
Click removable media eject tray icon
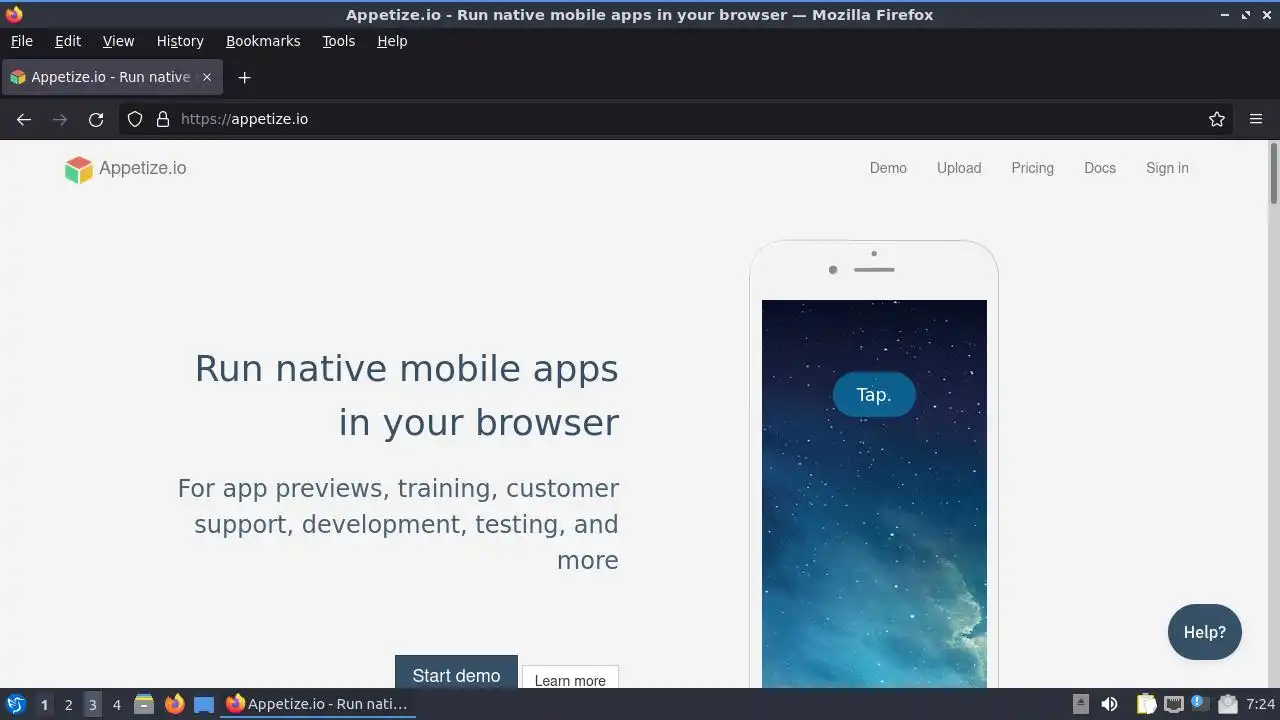pyautogui.click(x=1081, y=704)
